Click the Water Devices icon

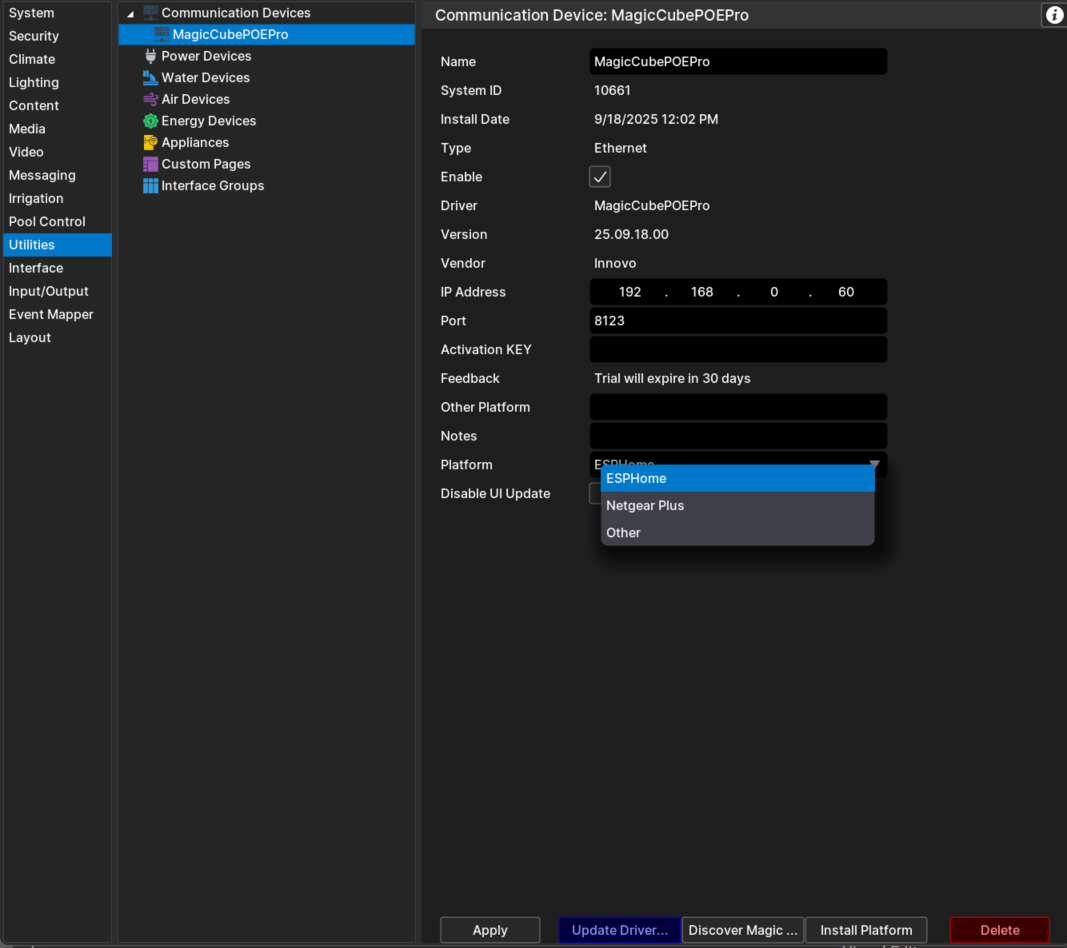pos(151,78)
